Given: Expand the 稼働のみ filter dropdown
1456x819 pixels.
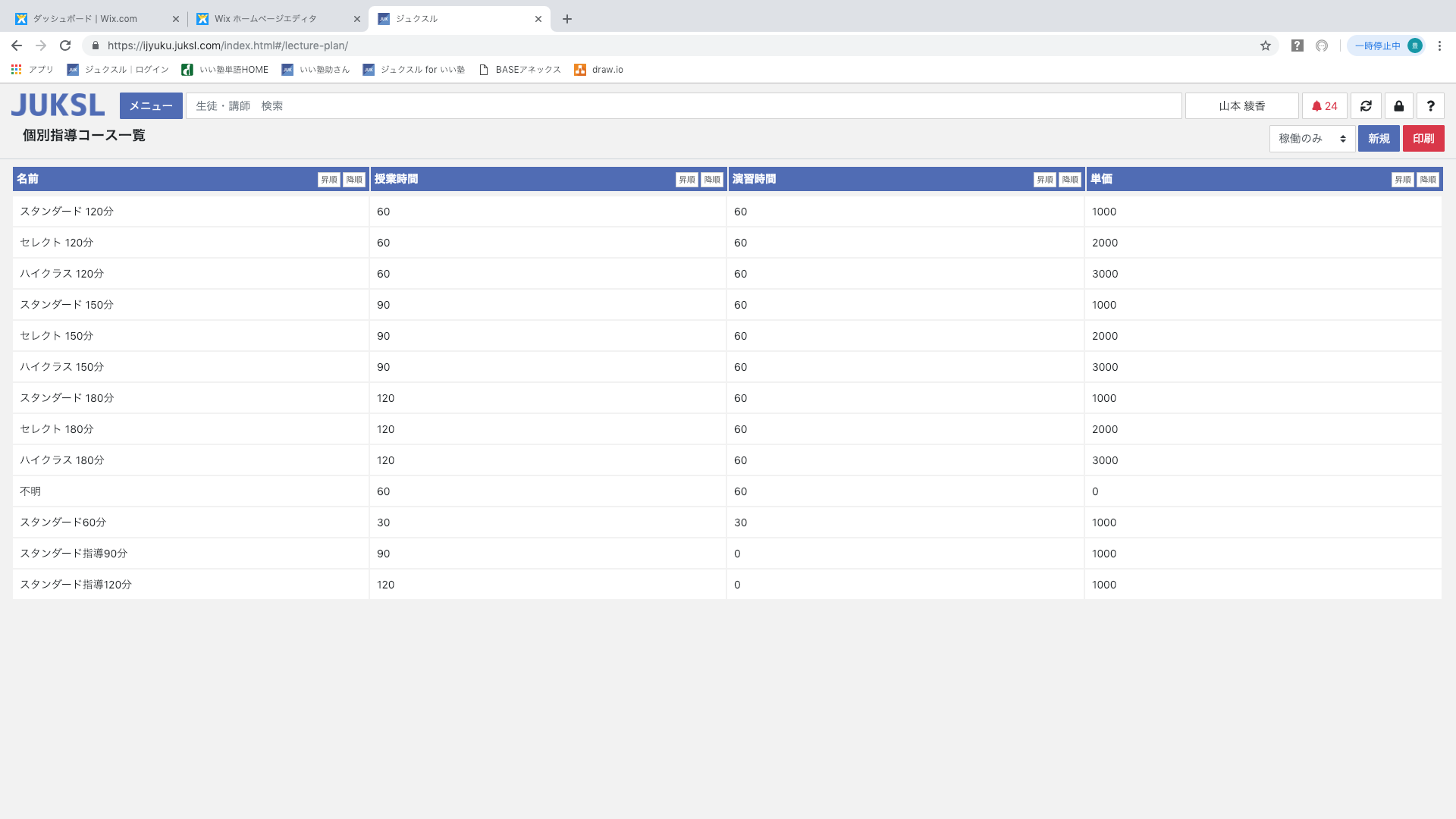Looking at the screenshot, I should (x=1312, y=139).
